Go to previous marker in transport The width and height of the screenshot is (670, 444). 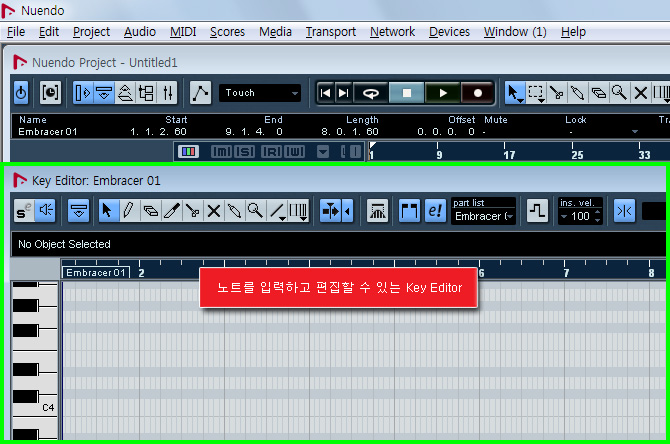pos(325,93)
